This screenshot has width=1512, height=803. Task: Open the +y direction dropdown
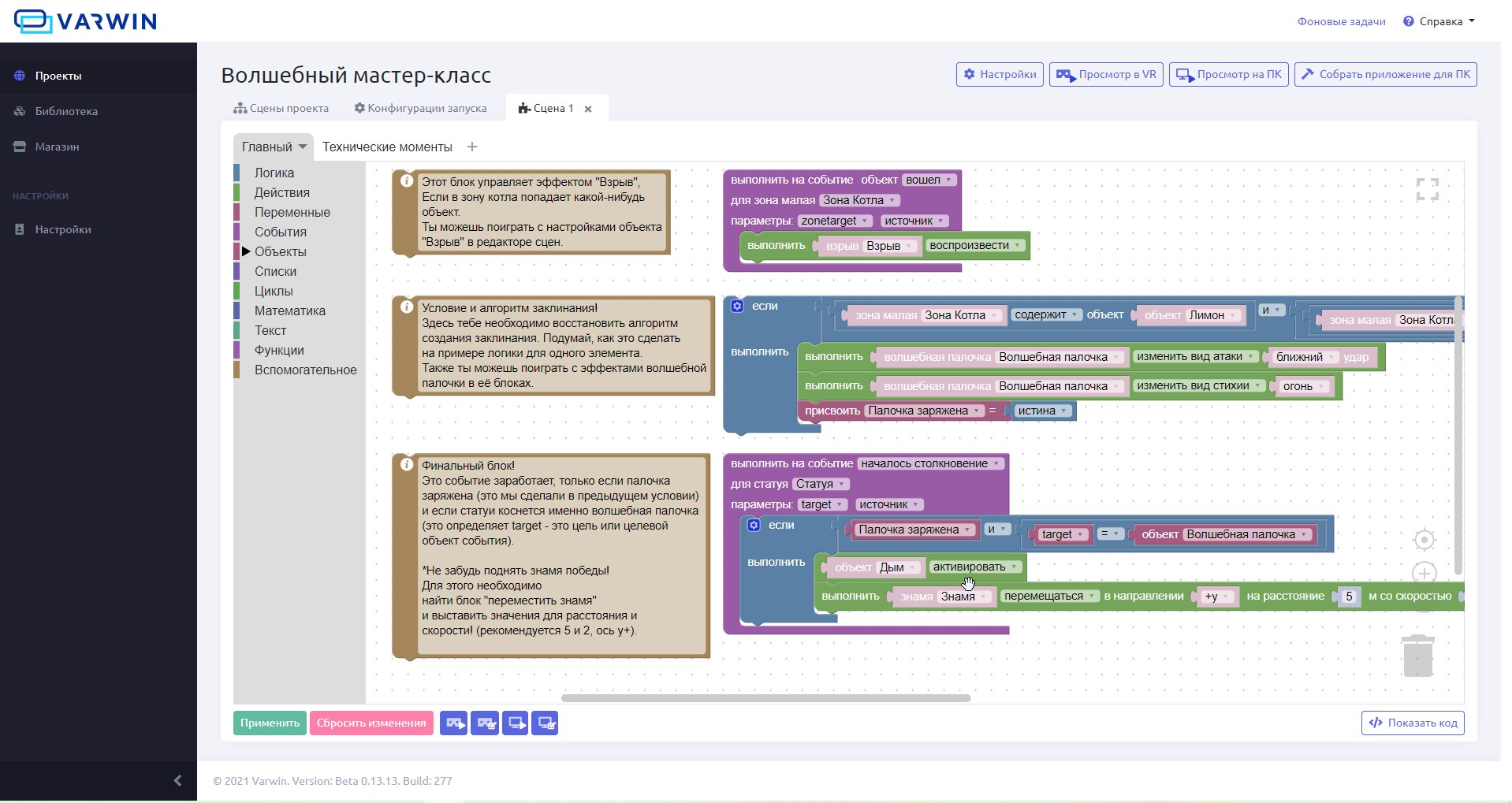[1217, 597]
